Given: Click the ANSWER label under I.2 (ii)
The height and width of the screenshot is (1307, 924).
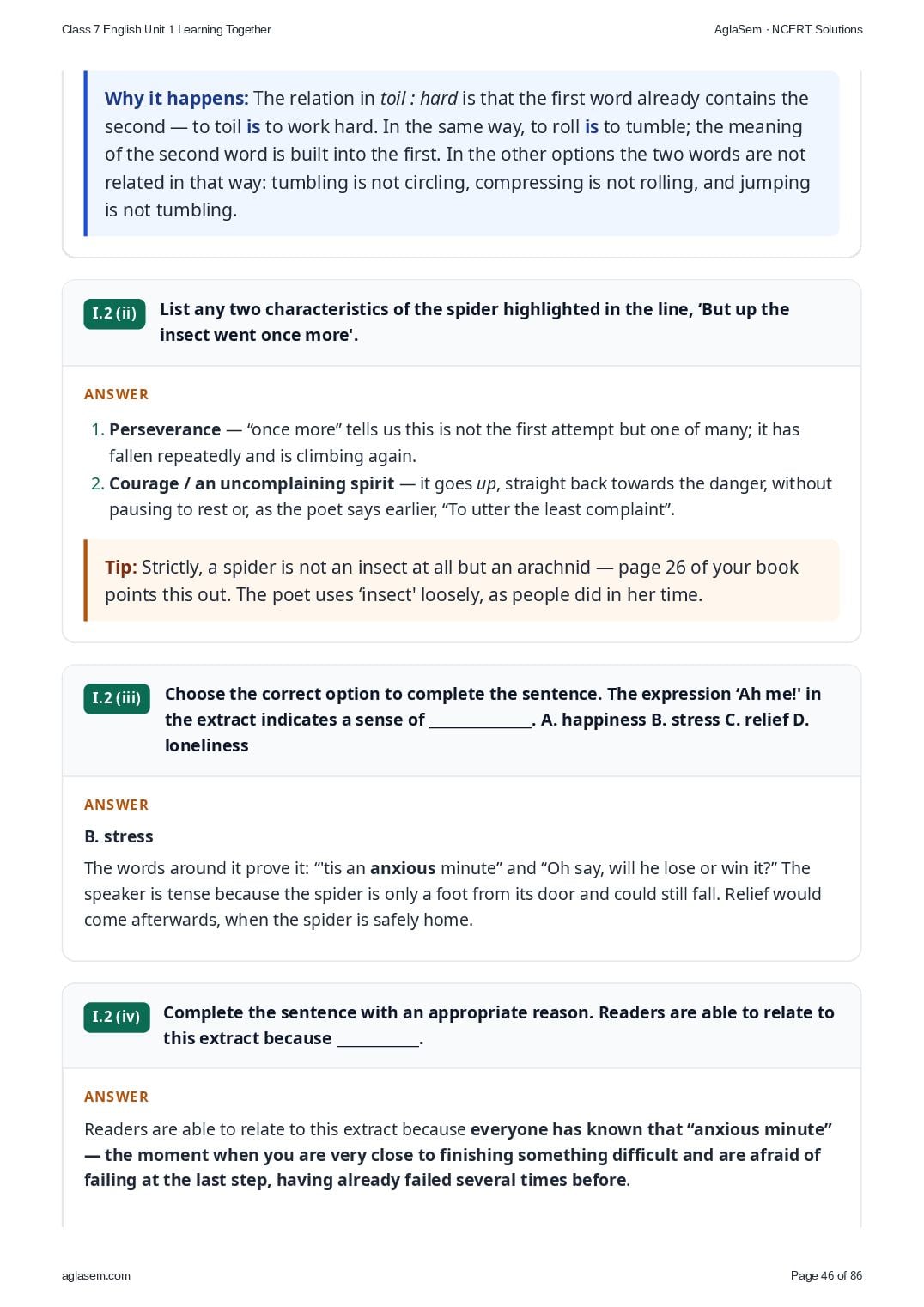Looking at the screenshot, I should 117,394.
